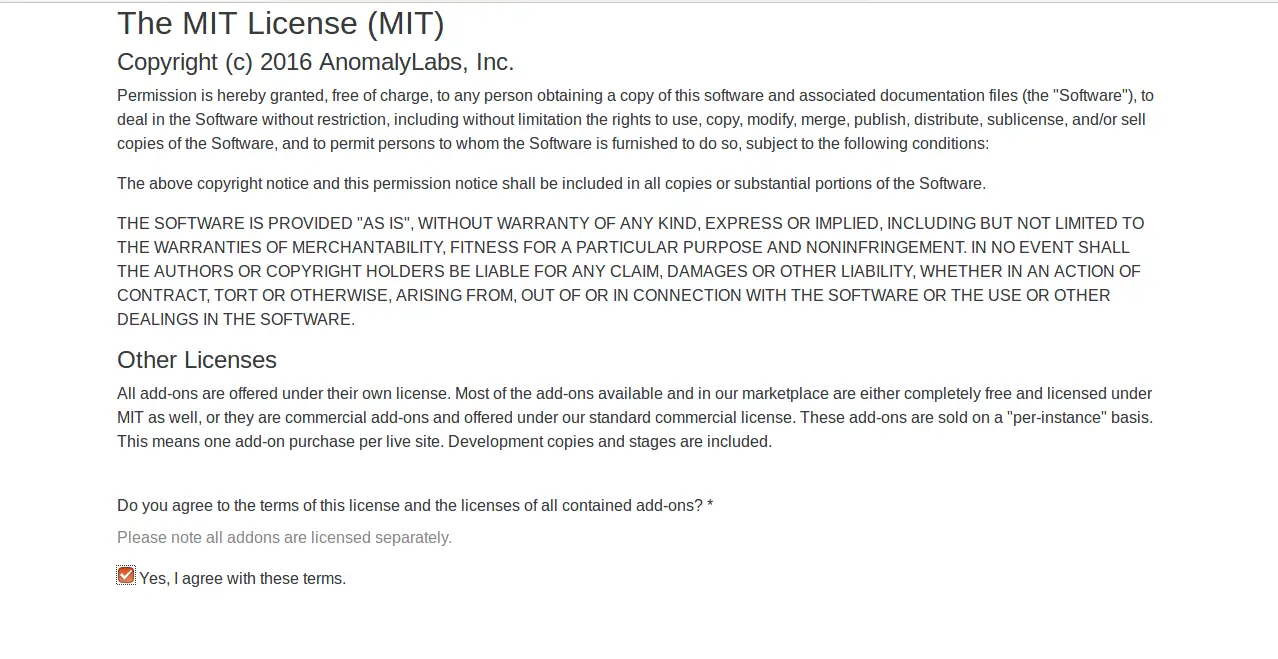This screenshot has width=1278, height=659.
Task: Click the sentence 'The above copyright notice'
Action: (551, 183)
